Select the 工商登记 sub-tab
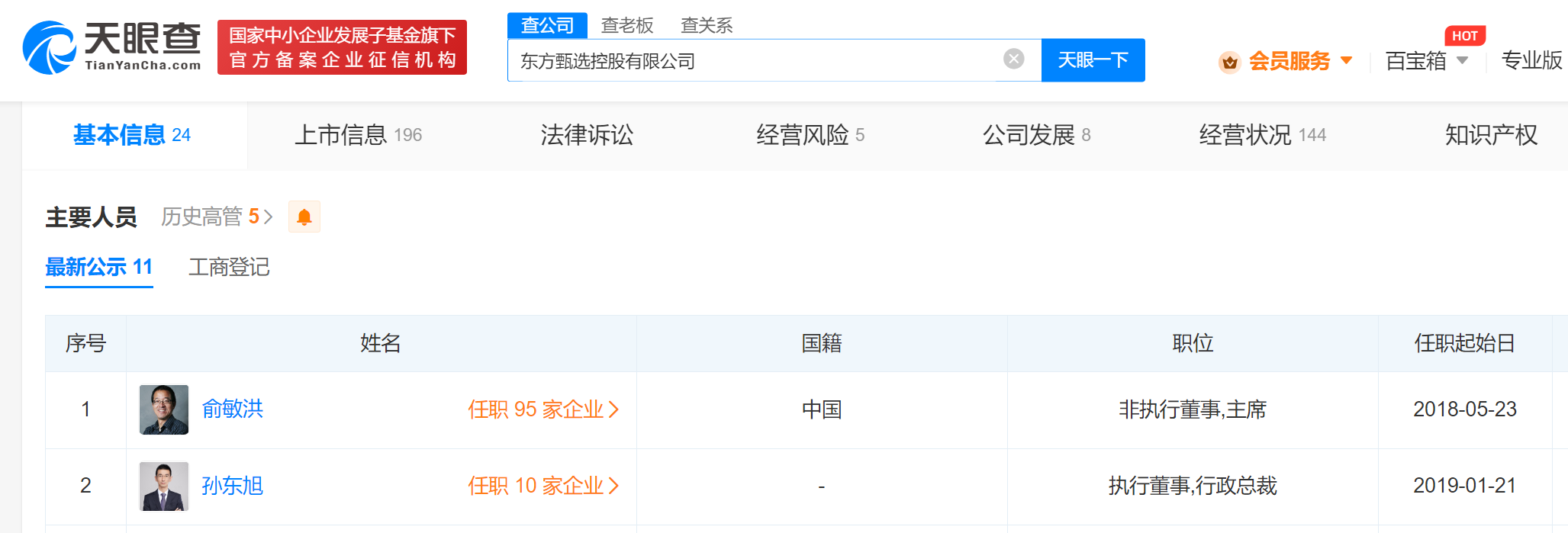This screenshot has width=1568, height=533. pos(229,267)
